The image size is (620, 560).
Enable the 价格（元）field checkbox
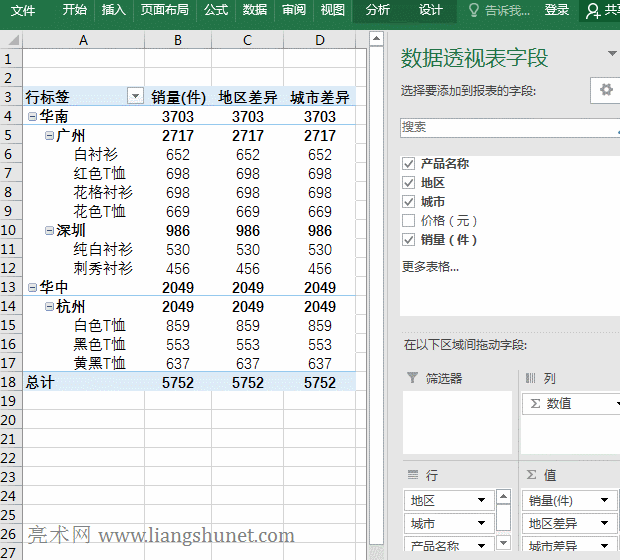(408, 221)
